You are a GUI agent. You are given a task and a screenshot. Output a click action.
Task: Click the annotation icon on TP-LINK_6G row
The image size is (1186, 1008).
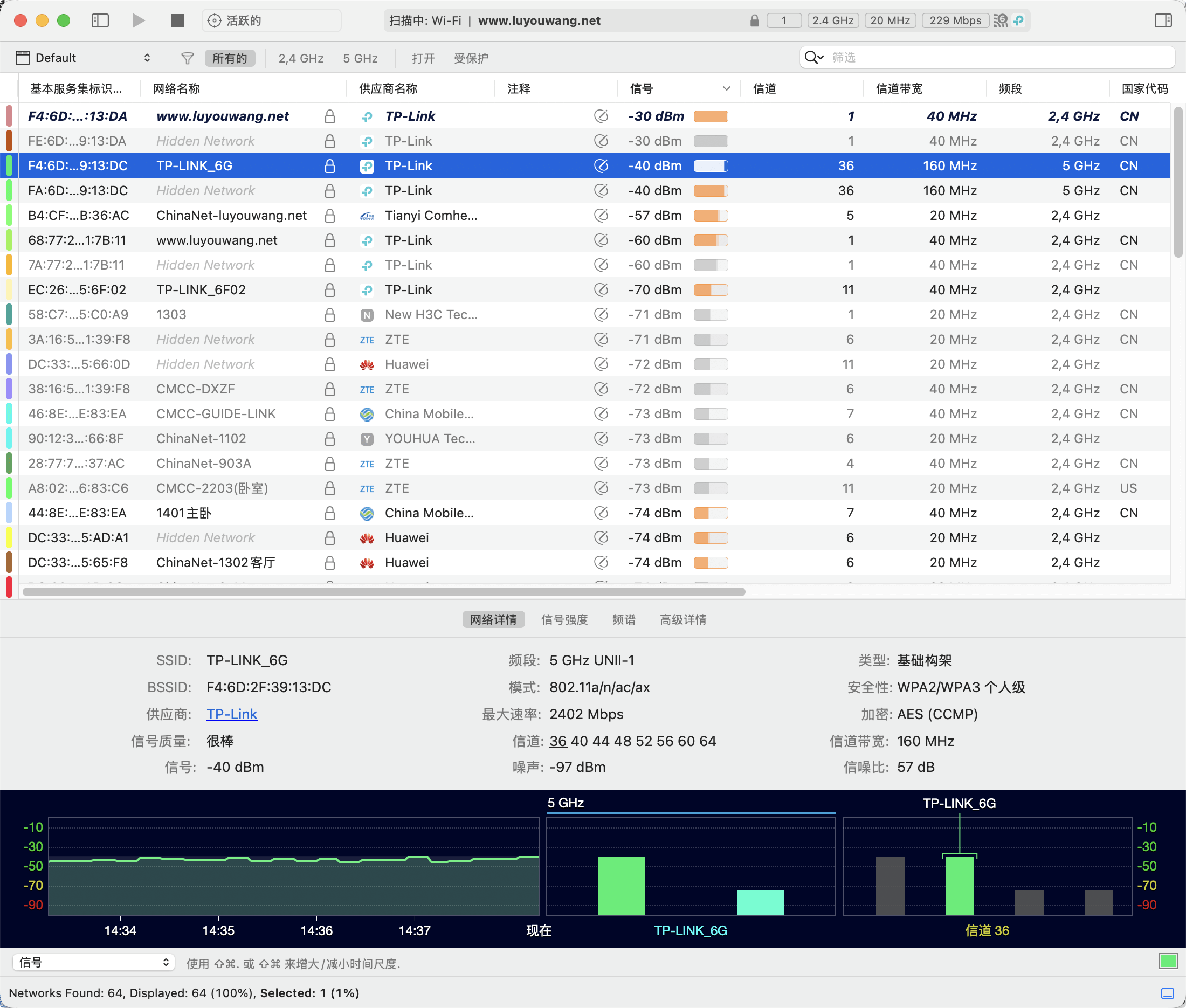601,165
